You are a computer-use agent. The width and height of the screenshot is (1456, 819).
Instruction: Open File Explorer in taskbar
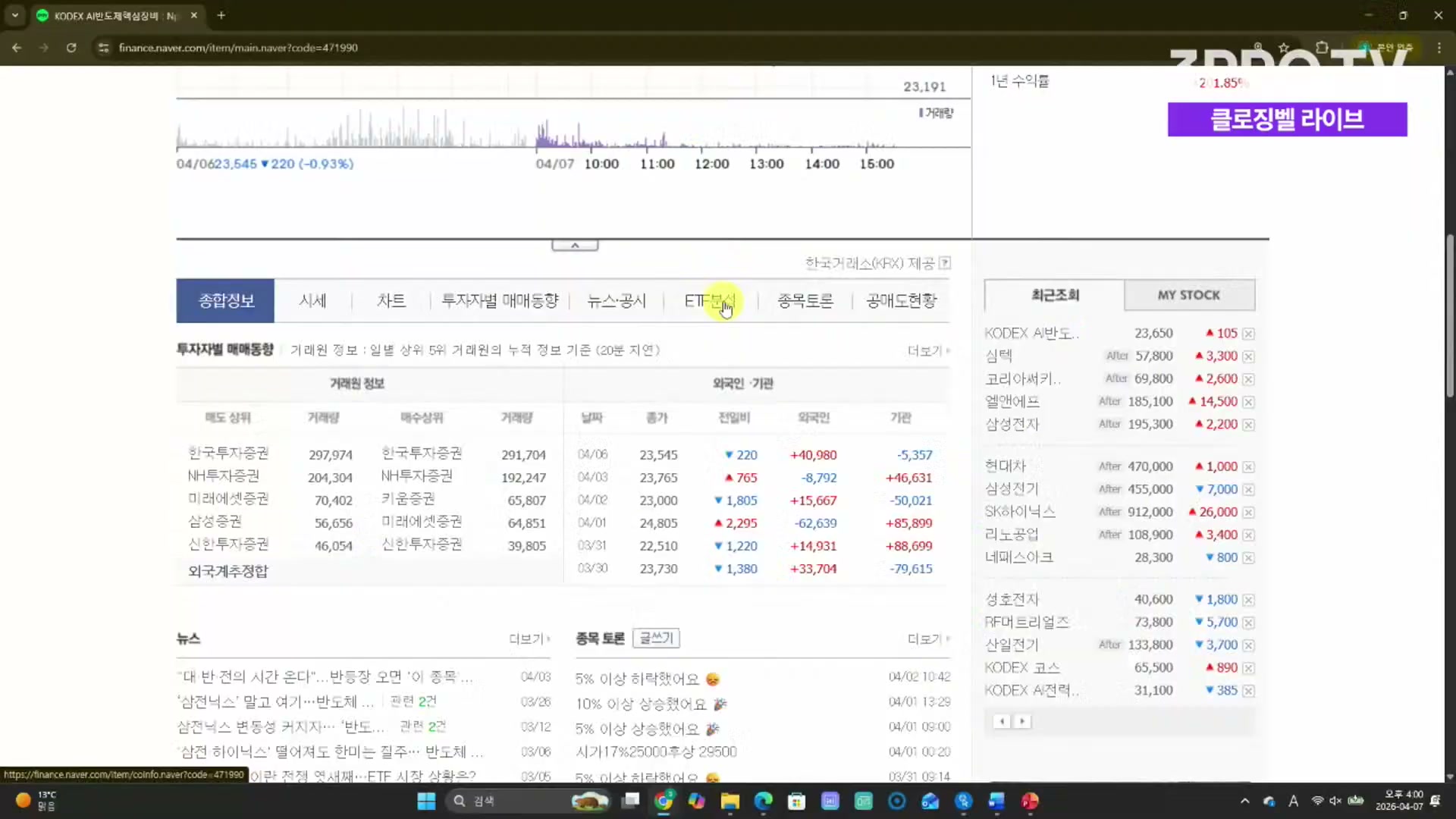coord(730,801)
